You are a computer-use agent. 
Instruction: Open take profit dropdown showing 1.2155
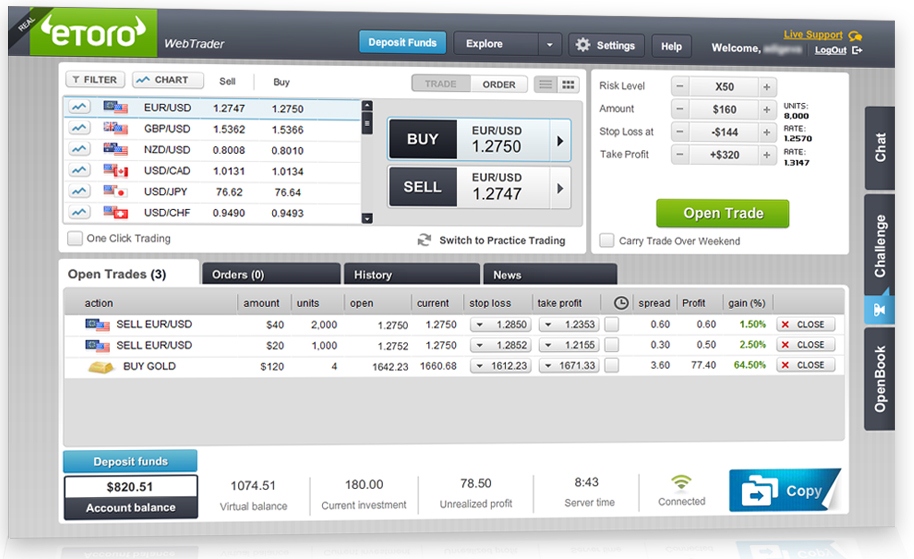[x=569, y=345]
